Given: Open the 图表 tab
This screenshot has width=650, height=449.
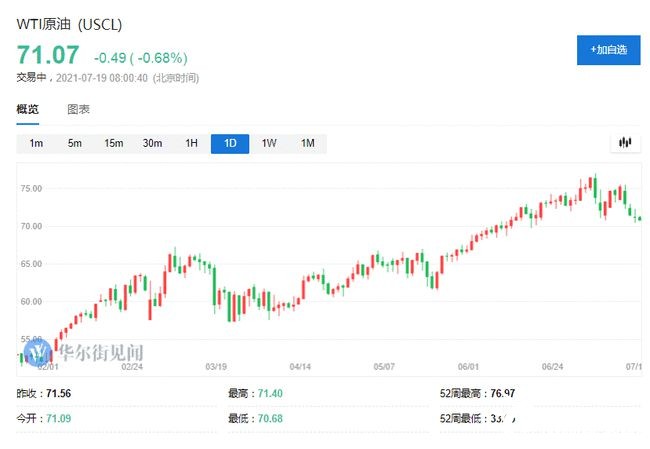Looking at the screenshot, I should tap(78, 109).
